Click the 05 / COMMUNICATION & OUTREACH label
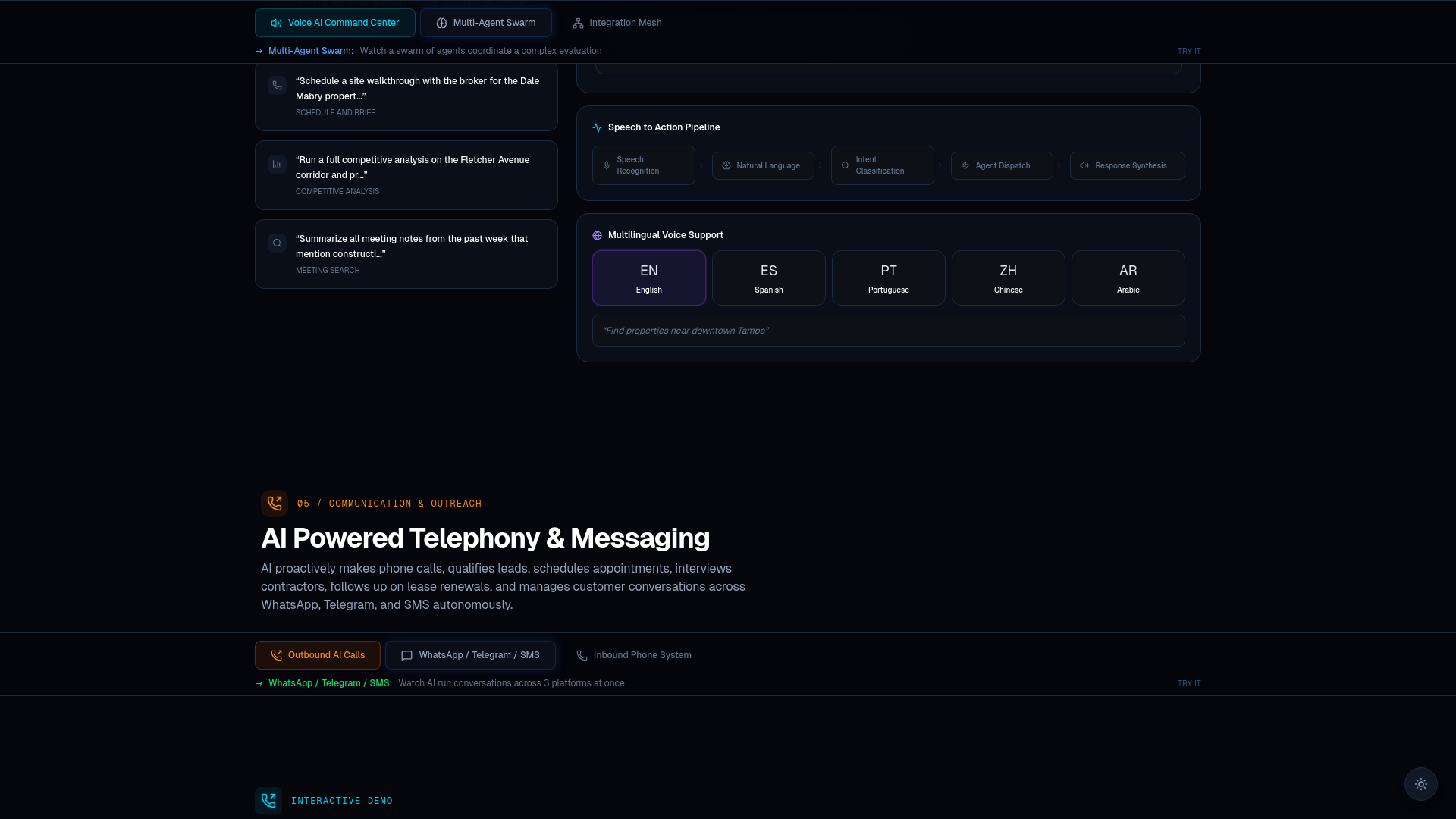This screenshot has height=819, width=1456. pos(389,504)
